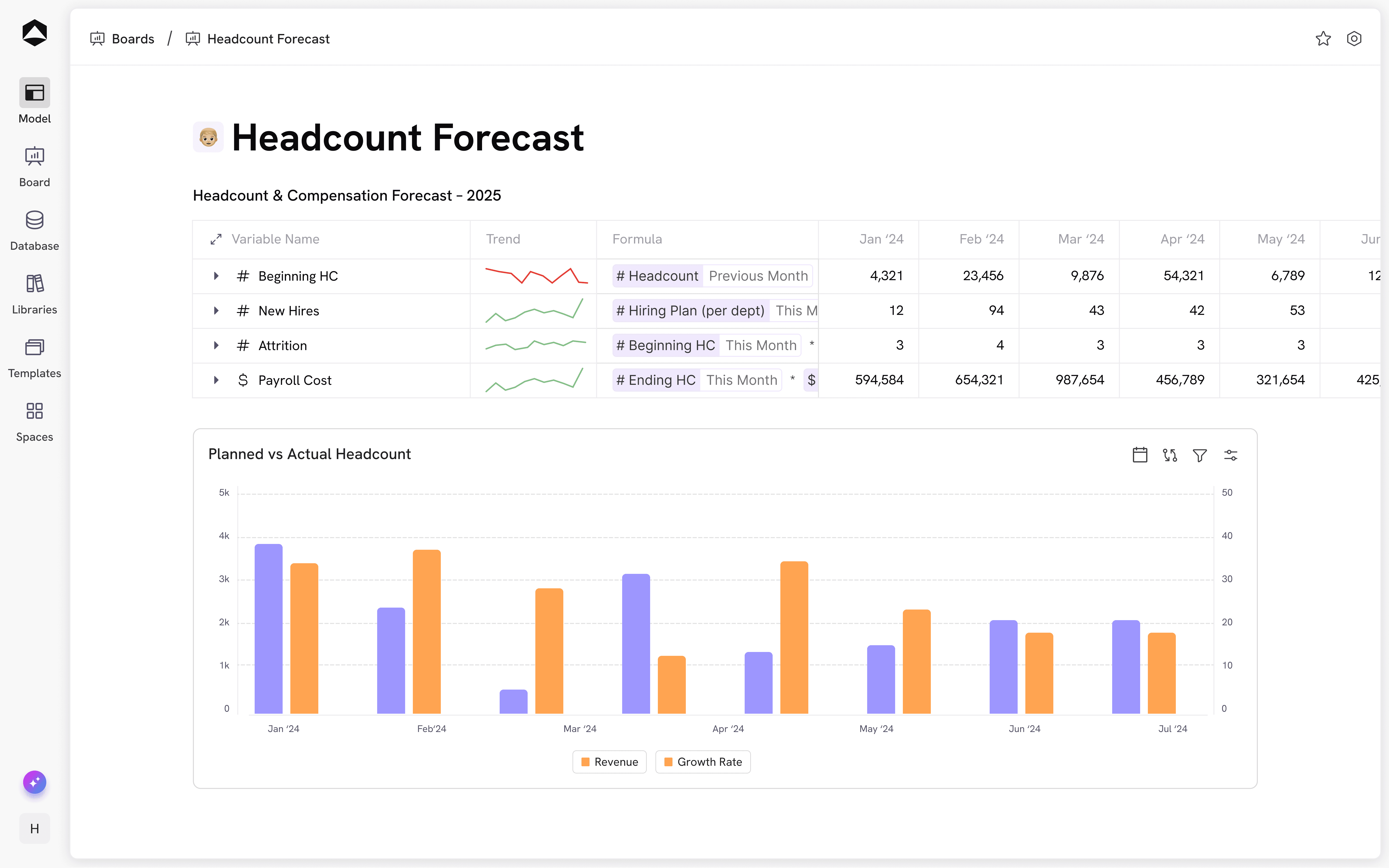Toggle the Growth Rate legend series
This screenshot has width=1389, height=868.
click(703, 762)
